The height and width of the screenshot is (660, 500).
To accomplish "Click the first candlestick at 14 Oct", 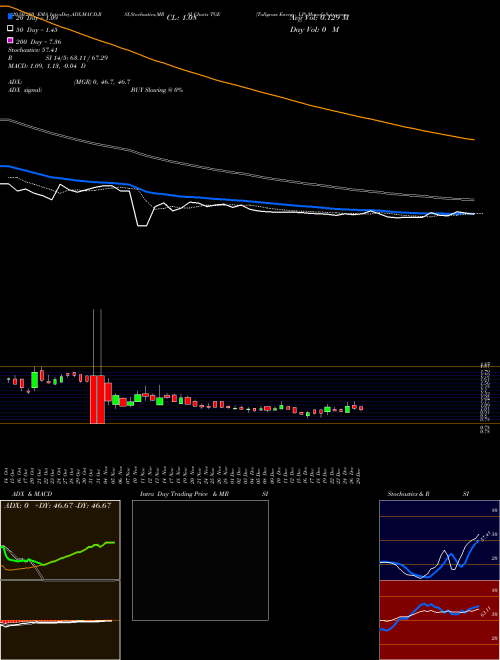I will (8, 380).
